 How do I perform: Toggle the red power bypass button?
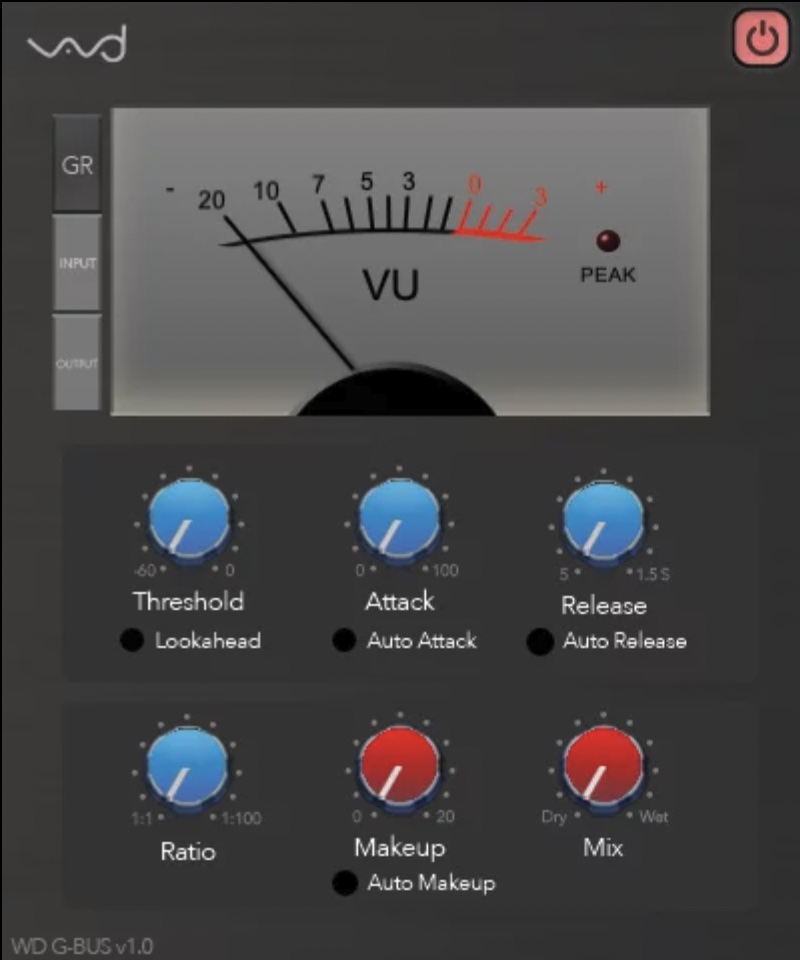(x=761, y=40)
